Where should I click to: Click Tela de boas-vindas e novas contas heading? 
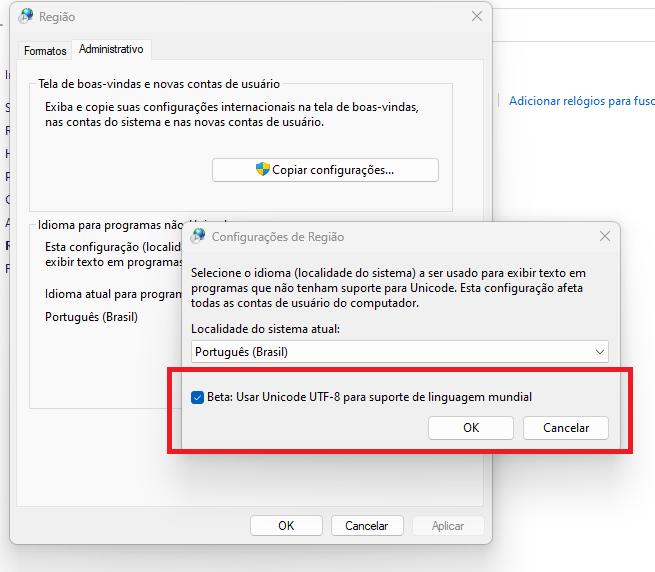pos(159,84)
